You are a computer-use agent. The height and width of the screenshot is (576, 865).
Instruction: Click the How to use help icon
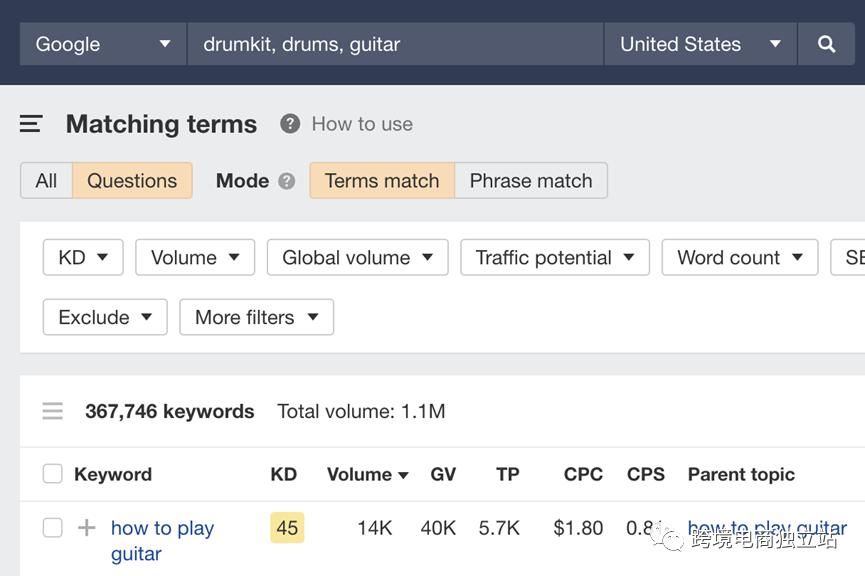(290, 124)
